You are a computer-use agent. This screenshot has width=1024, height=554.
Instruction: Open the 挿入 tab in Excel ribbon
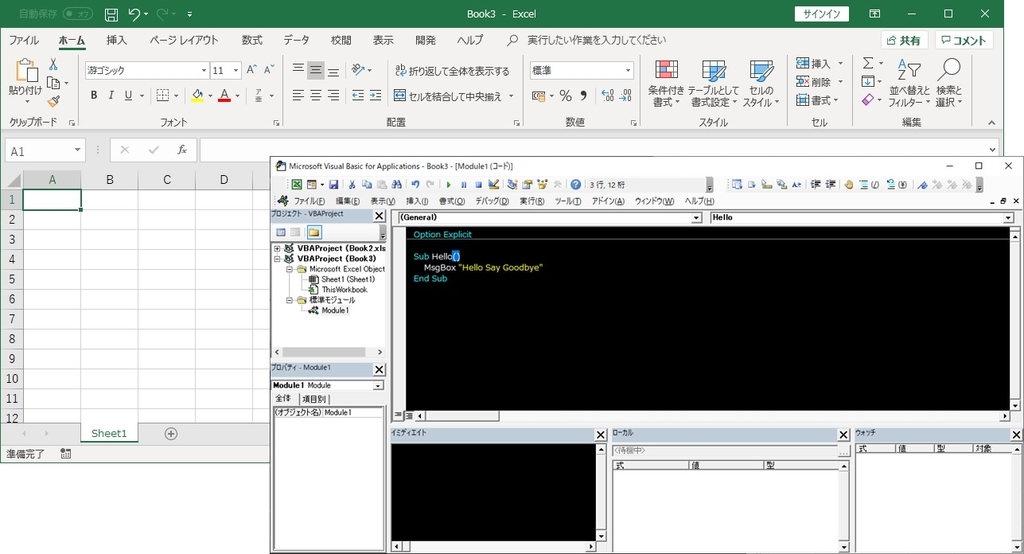click(x=116, y=40)
